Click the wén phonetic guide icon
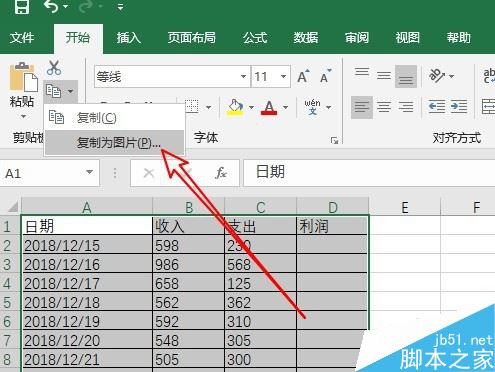495x372 pixels. pos(312,107)
